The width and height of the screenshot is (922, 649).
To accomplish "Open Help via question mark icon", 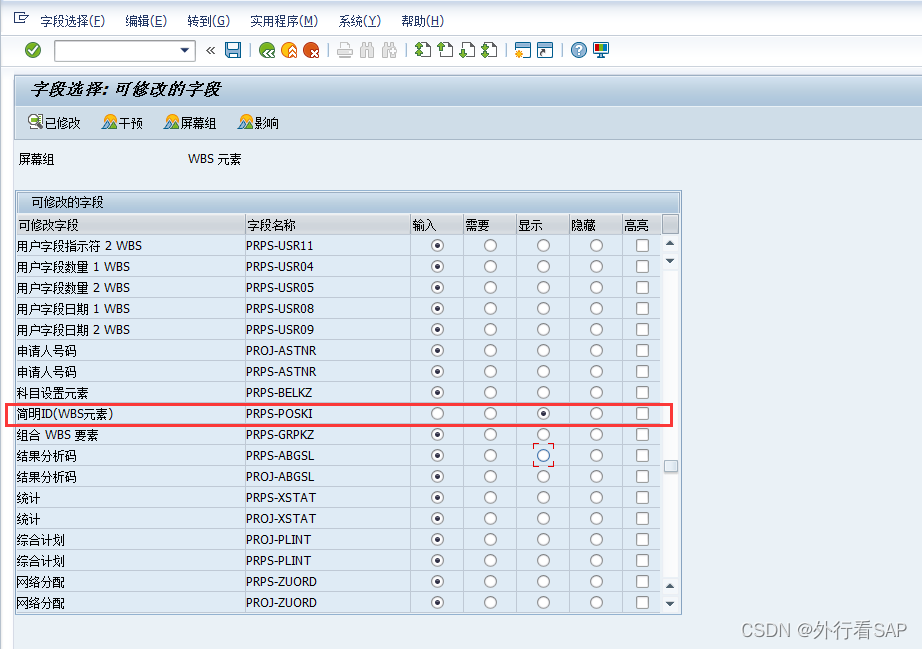I will click(x=579, y=51).
